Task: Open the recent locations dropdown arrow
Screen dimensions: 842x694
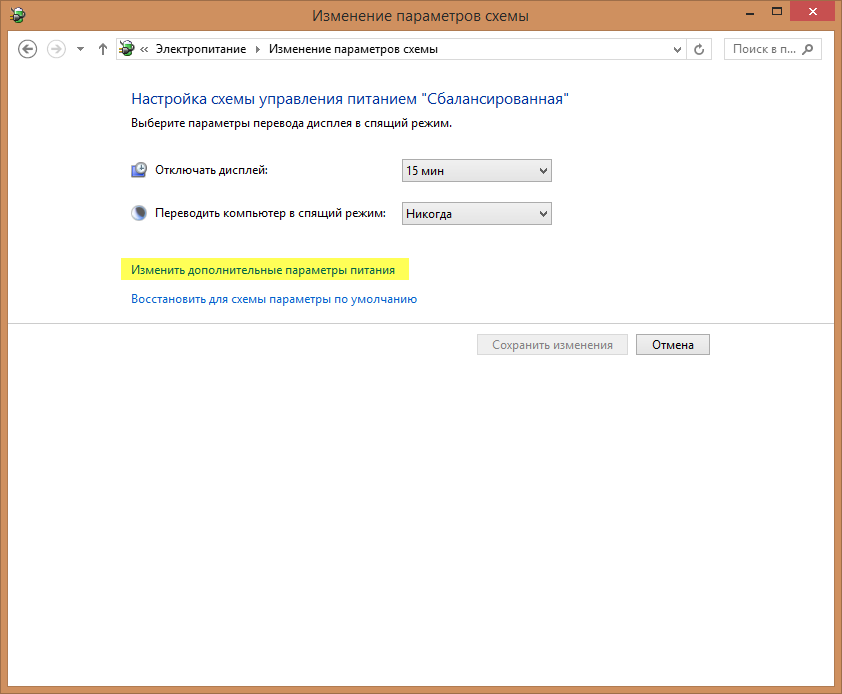Action: click(x=80, y=49)
